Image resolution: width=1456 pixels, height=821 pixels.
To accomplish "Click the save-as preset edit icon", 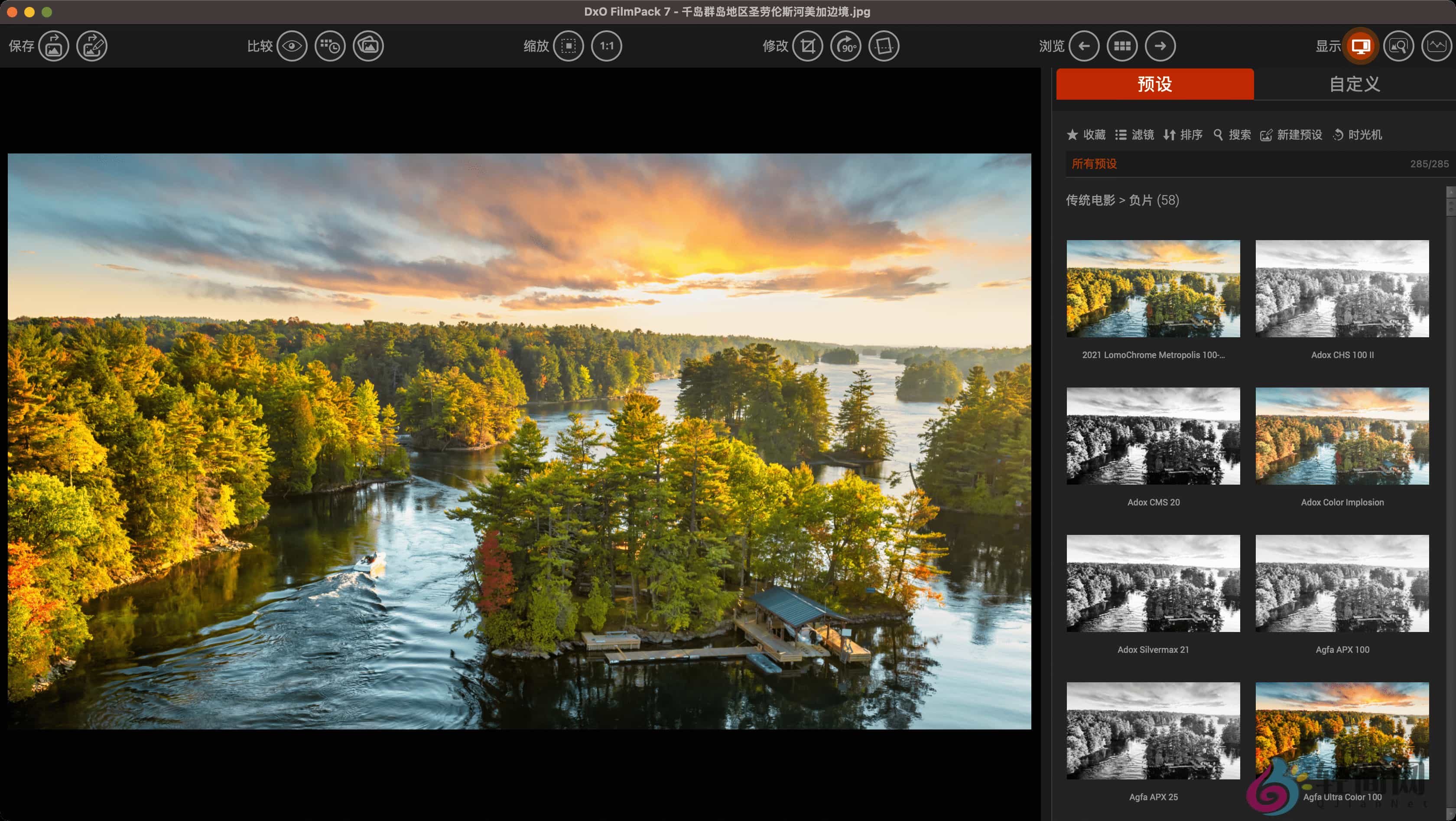I will (91, 46).
